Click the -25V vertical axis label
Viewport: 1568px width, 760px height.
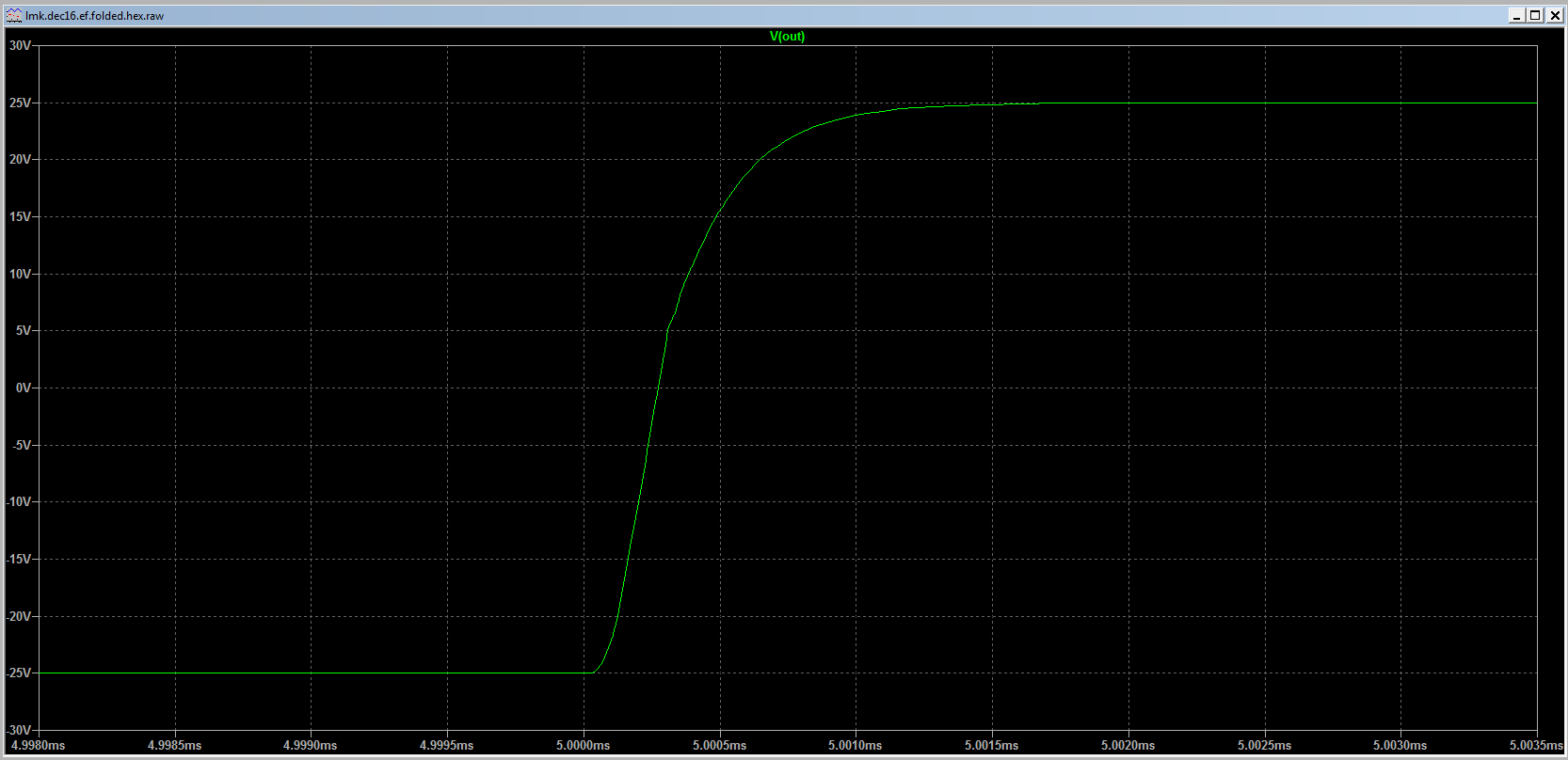coord(19,673)
